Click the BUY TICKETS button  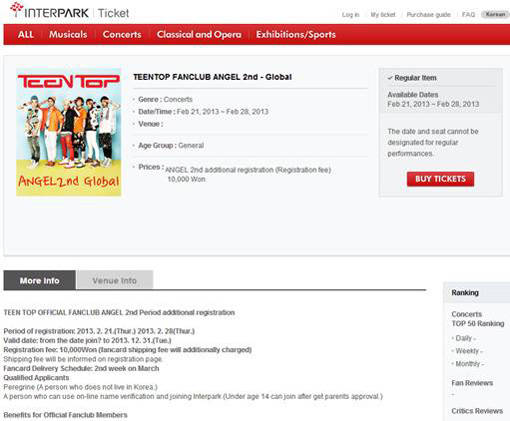(440, 179)
